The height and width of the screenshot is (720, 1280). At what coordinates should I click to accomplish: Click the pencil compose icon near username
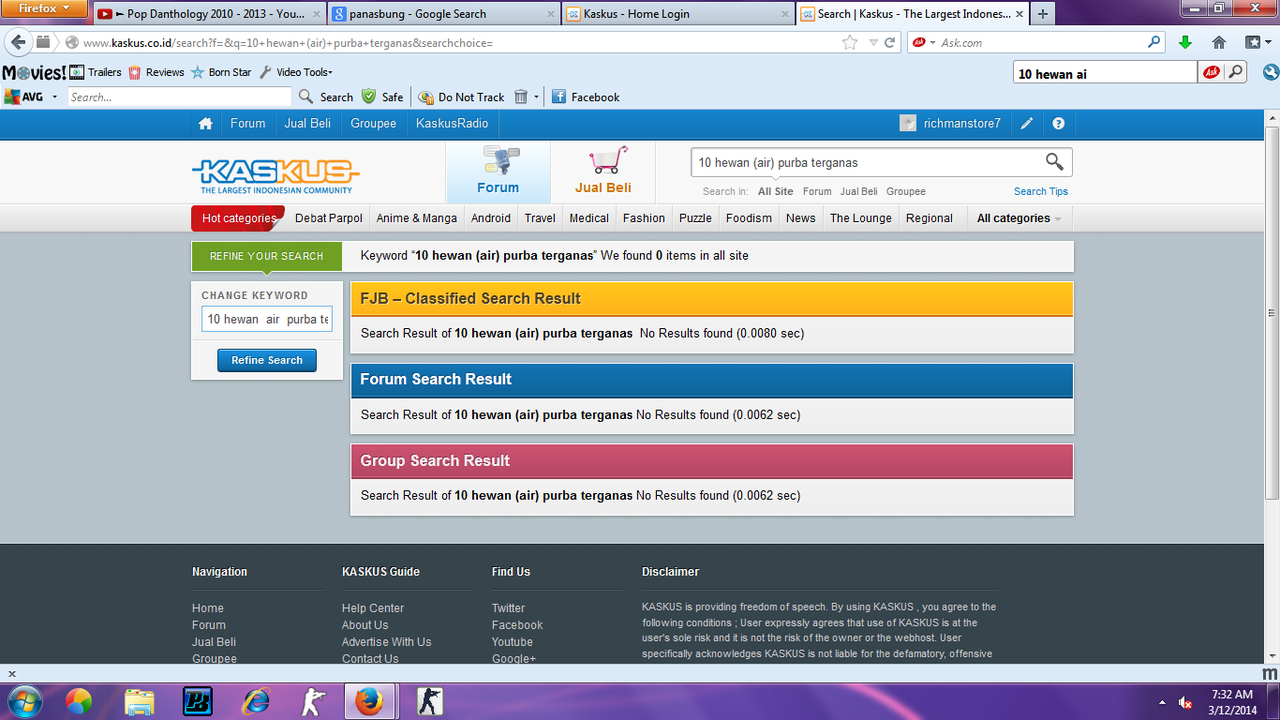coord(1027,124)
